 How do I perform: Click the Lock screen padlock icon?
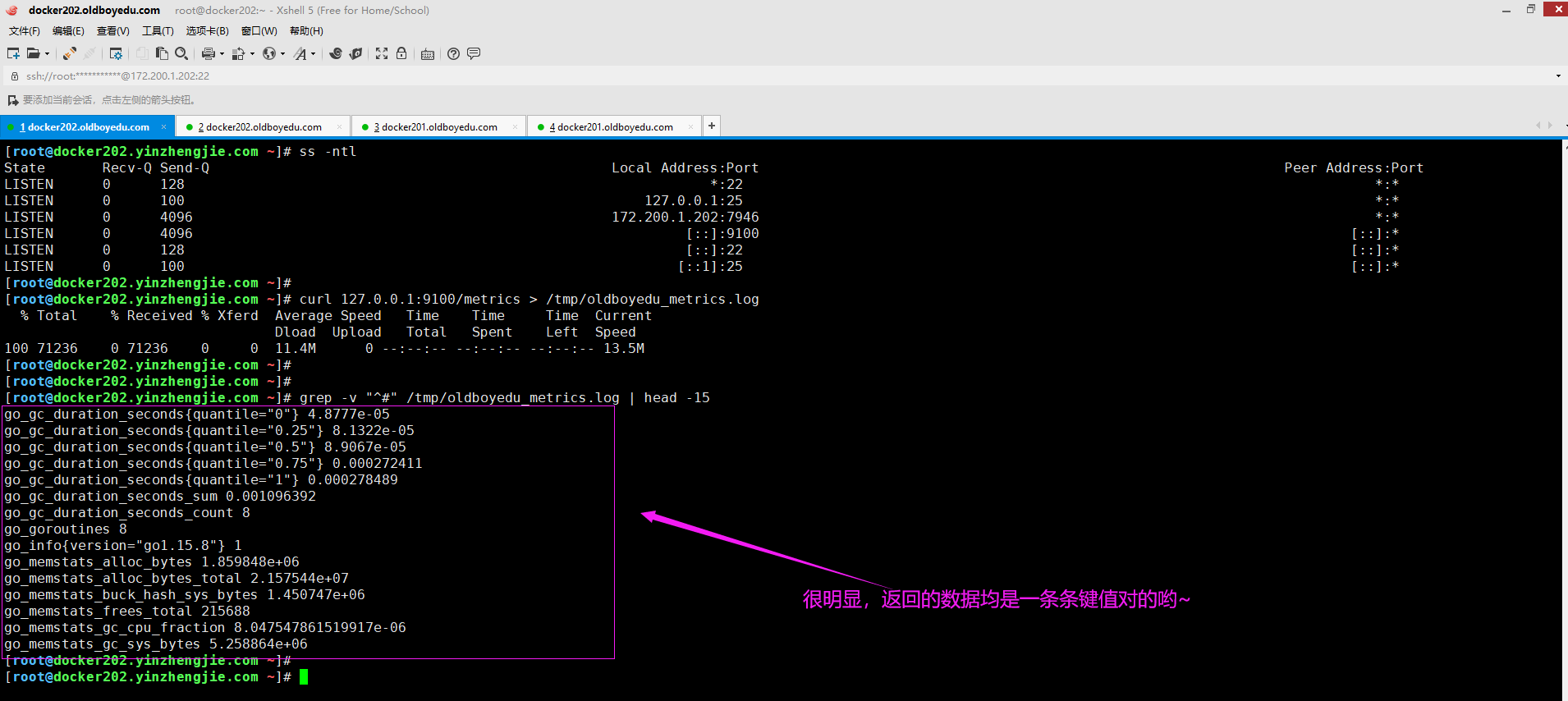tap(401, 53)
